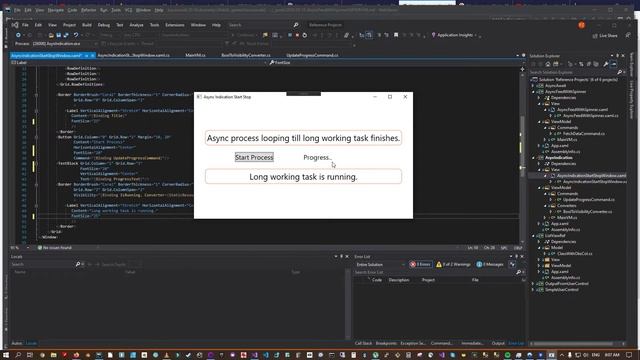Collapse the AsyncFeedWithSpinner project node
This screenshot has height=360, width=640.
(x=533, y=92)
